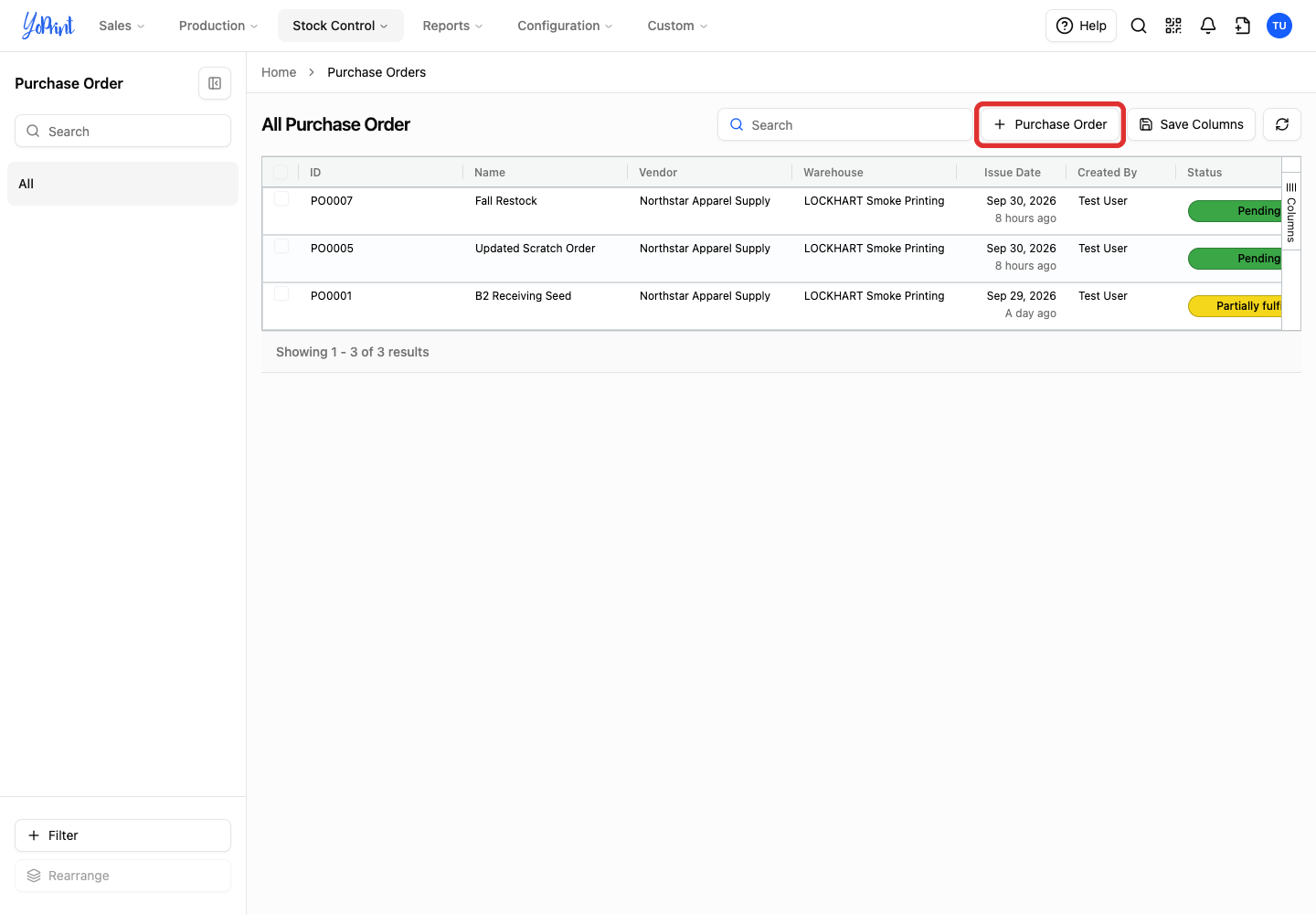Add a Filter in the sidebar

click(122, 835)
